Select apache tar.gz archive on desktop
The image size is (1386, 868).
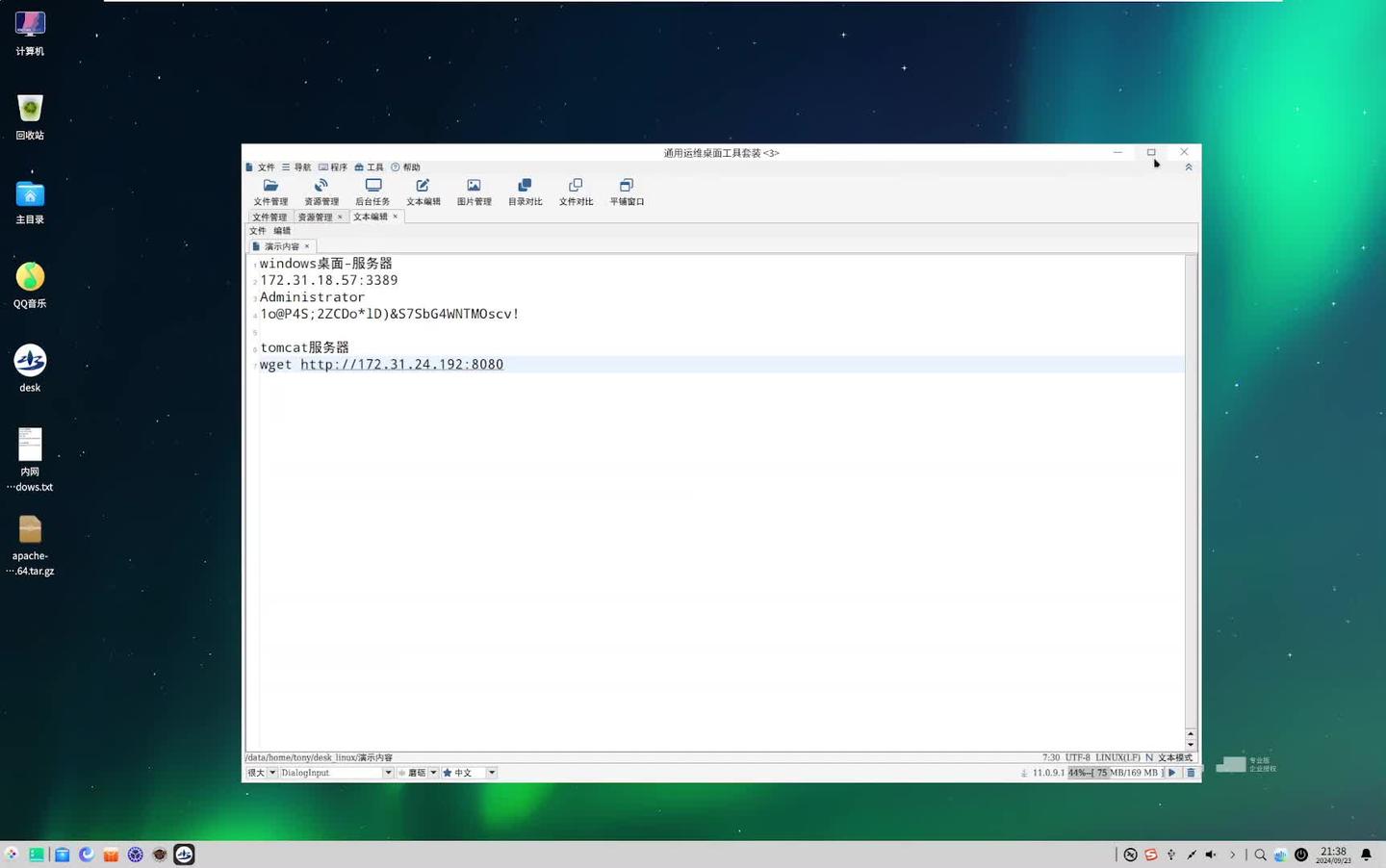[x=30, y=545]
